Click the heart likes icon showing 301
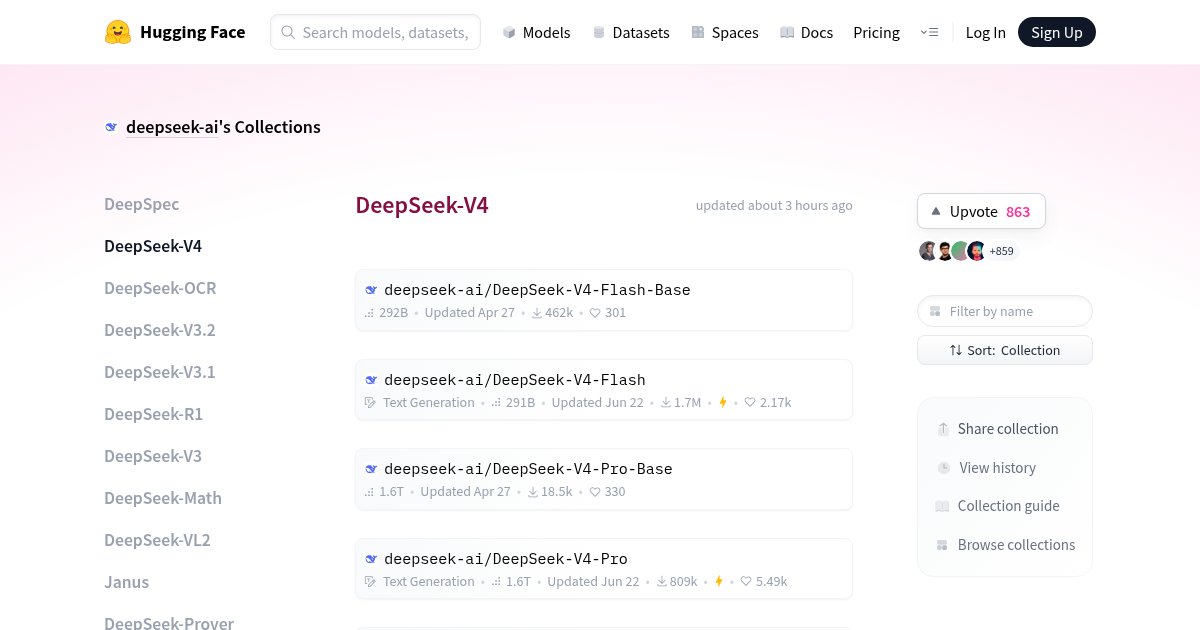The width and height of the screenshot is (1200, 630). coord(595,313)
